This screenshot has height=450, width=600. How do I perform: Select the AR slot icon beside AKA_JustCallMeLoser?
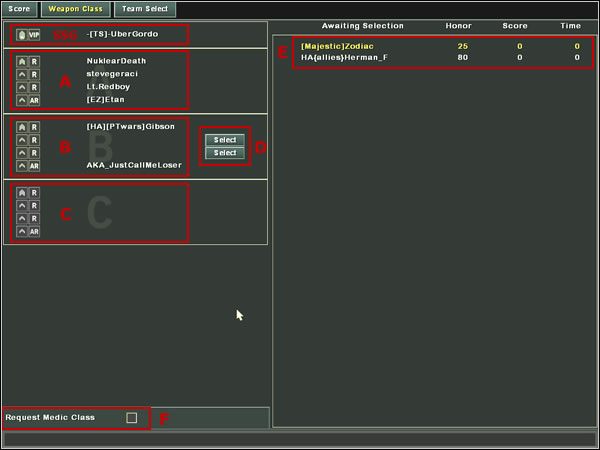[34, 166]
